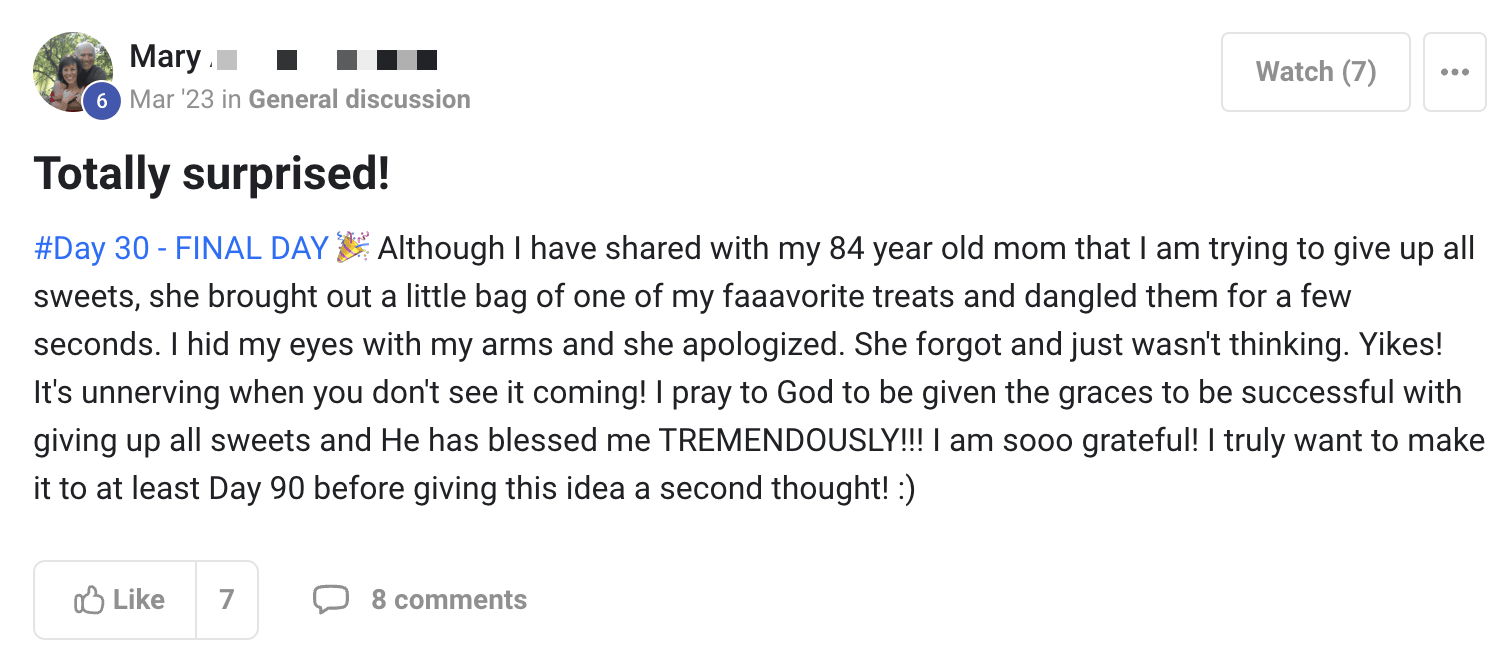
Task: Open the three-dot more options menu
Action: click(x=1454, y=72)
